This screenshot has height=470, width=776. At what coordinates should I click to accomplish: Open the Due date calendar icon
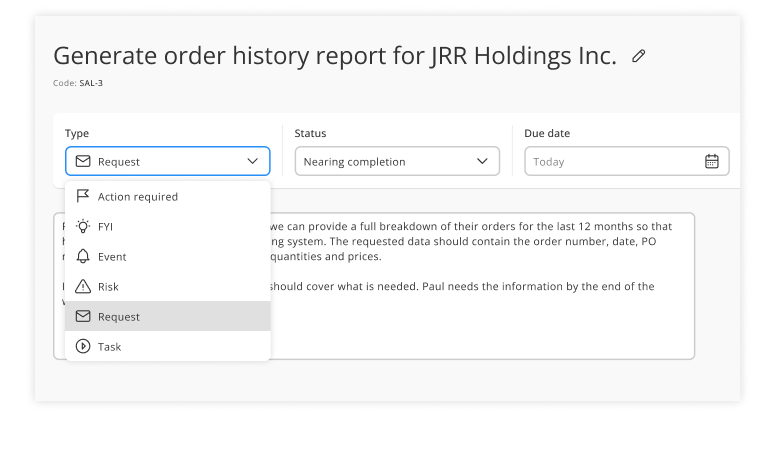pos(712,161)
